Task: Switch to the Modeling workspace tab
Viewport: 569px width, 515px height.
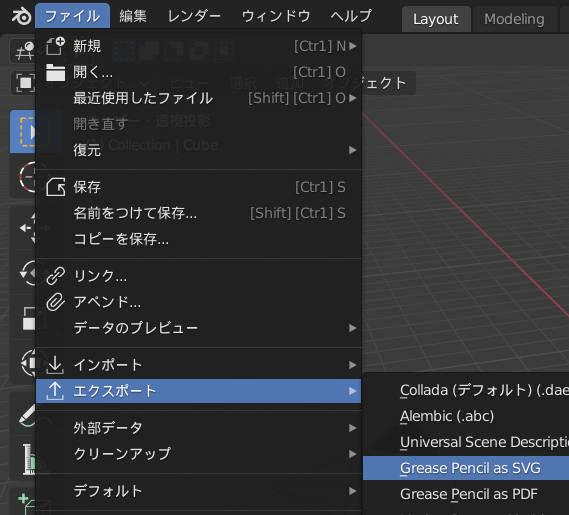Action: tap(514, 19)
